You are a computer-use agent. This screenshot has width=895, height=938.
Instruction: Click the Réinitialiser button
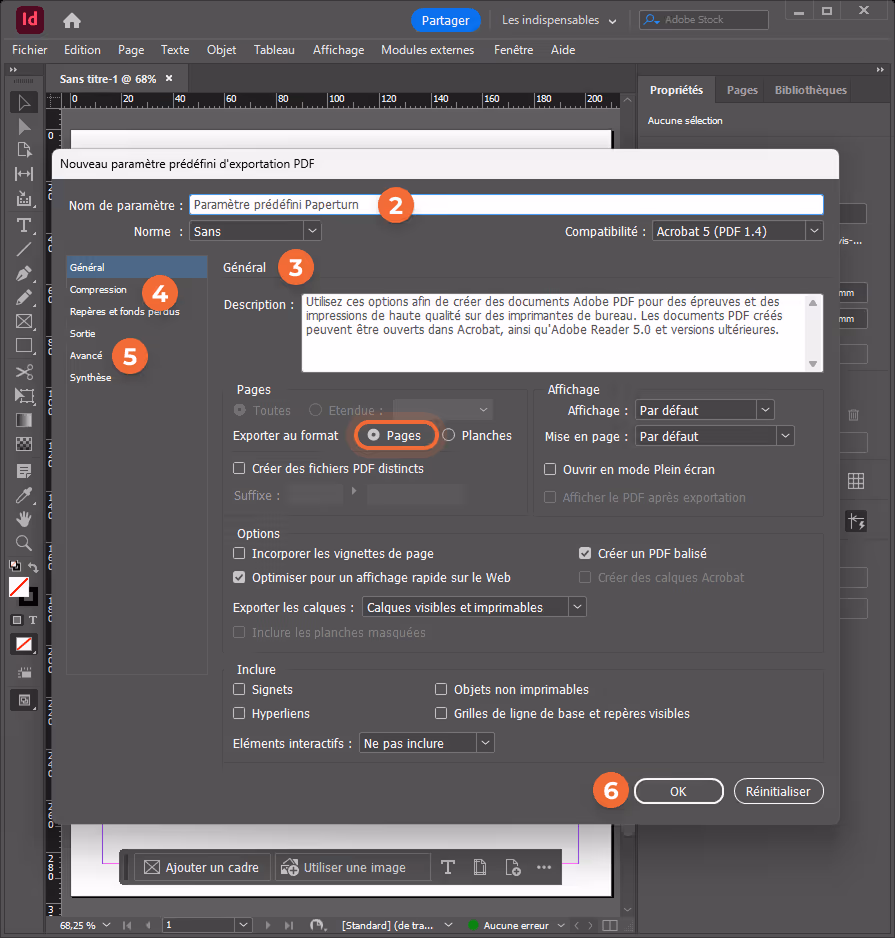coord(778,791)
